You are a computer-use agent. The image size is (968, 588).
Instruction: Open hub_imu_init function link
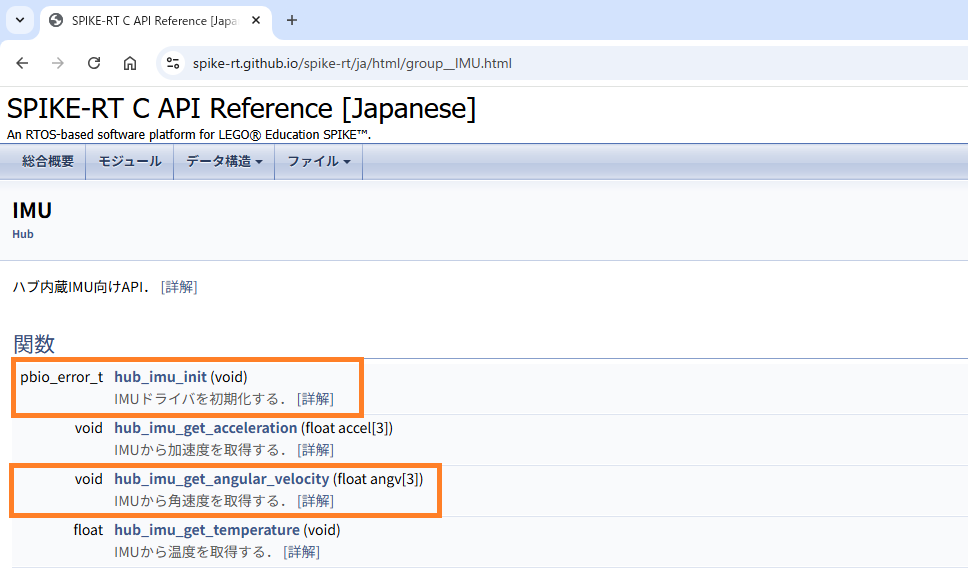160,377
